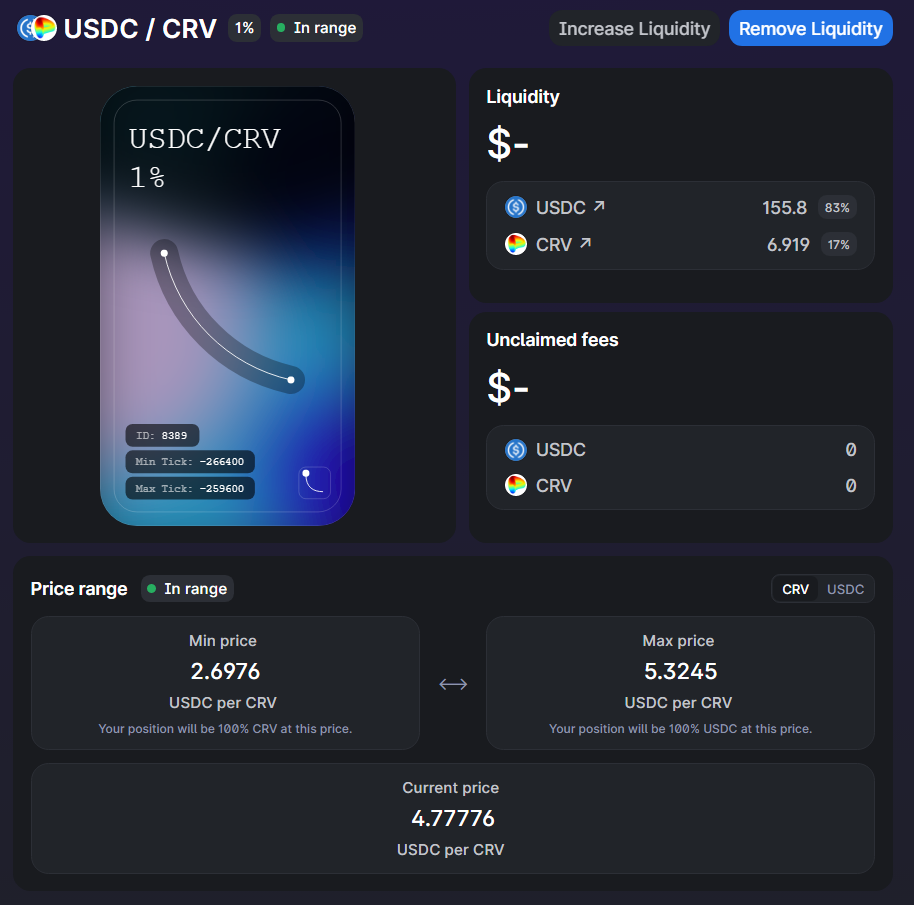Click the 83% USDC share badge
914x905 pixels.
tap(837, 207)
